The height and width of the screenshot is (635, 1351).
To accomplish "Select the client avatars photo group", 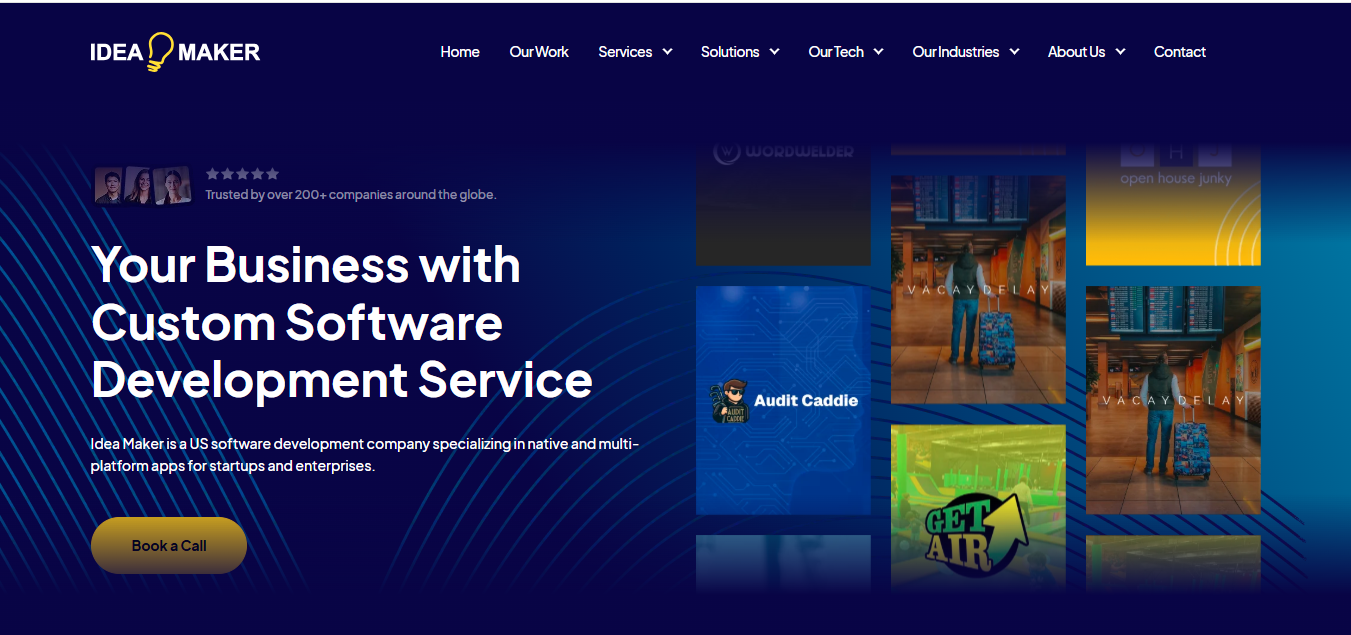I will [x=143, y=185].
